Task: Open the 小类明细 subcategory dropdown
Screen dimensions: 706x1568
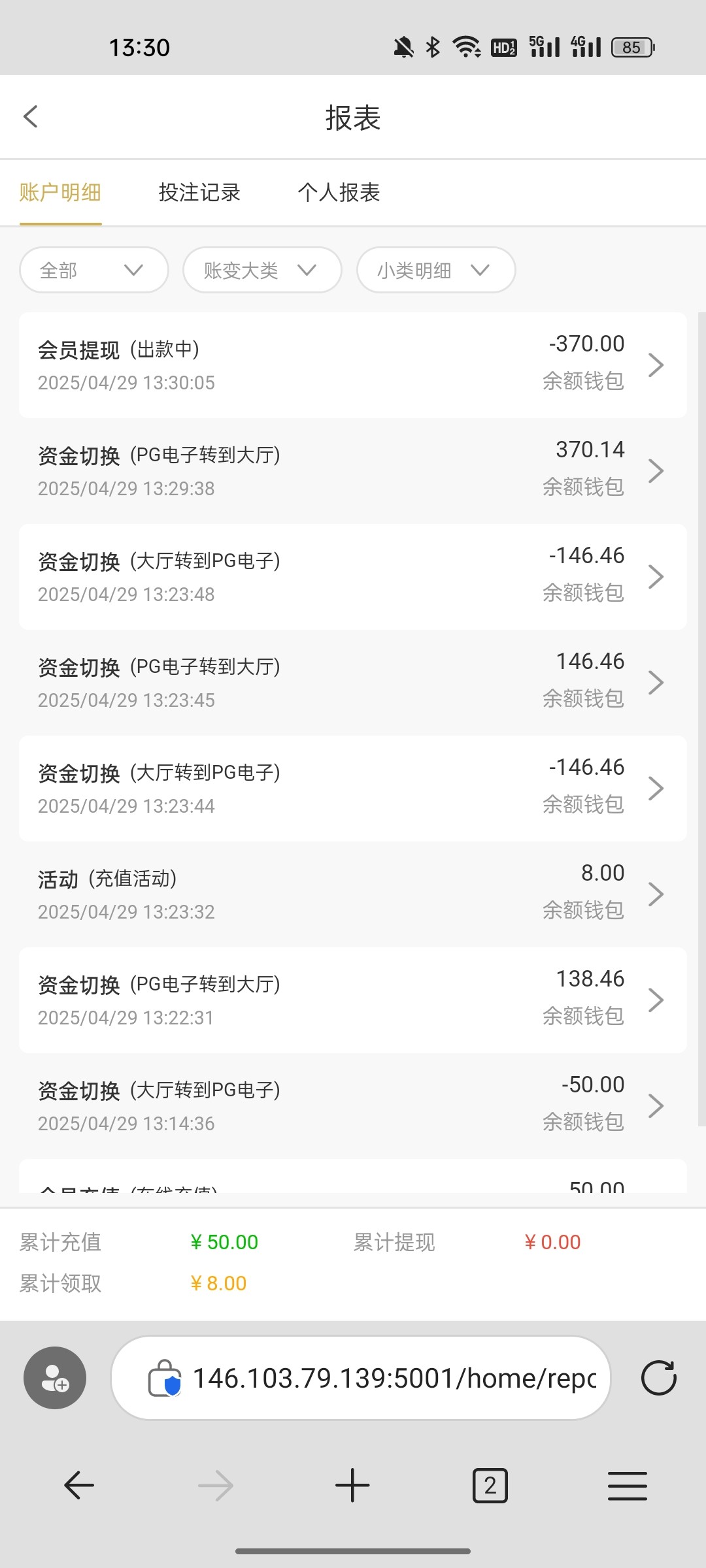Action: click(436, 270)
